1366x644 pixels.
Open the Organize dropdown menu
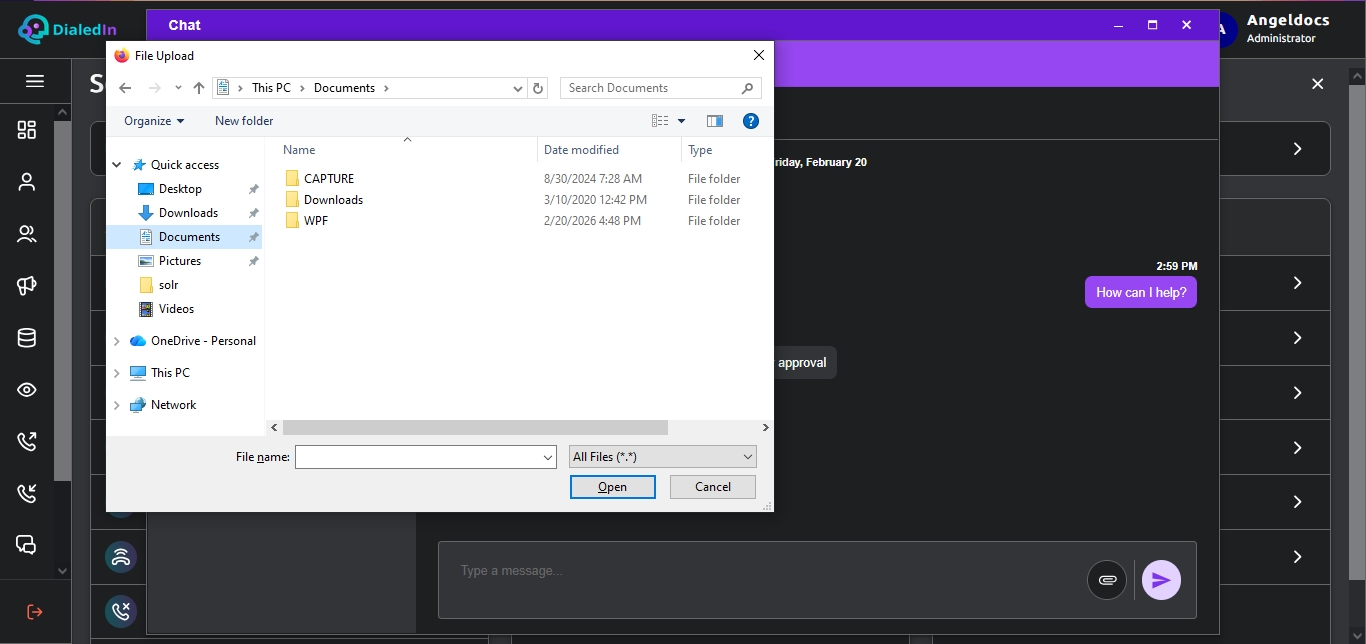pos(154,121)
